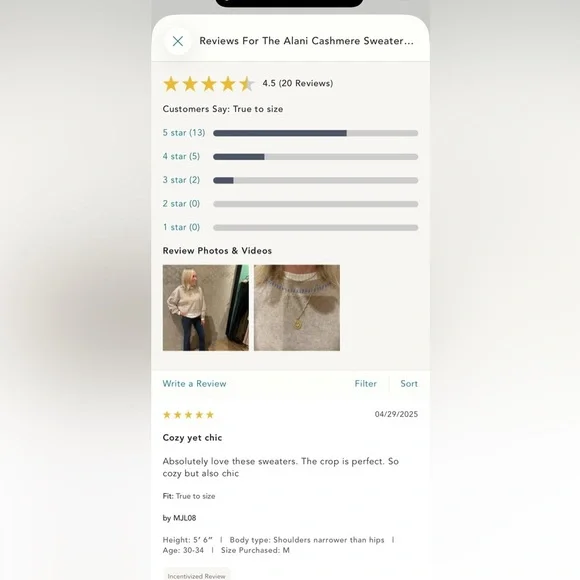
Task: Click the overall star rating icons
Action: tap(209, 84)
